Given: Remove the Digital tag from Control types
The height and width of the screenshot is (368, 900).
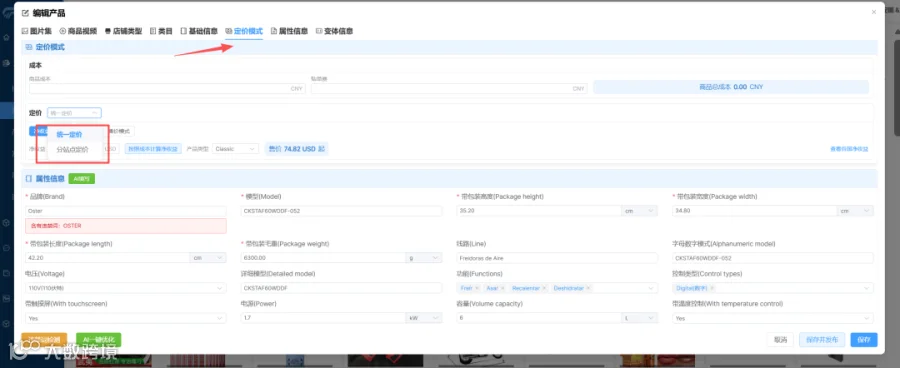Looking at the screenshot, I should click(x=712, y=288).
